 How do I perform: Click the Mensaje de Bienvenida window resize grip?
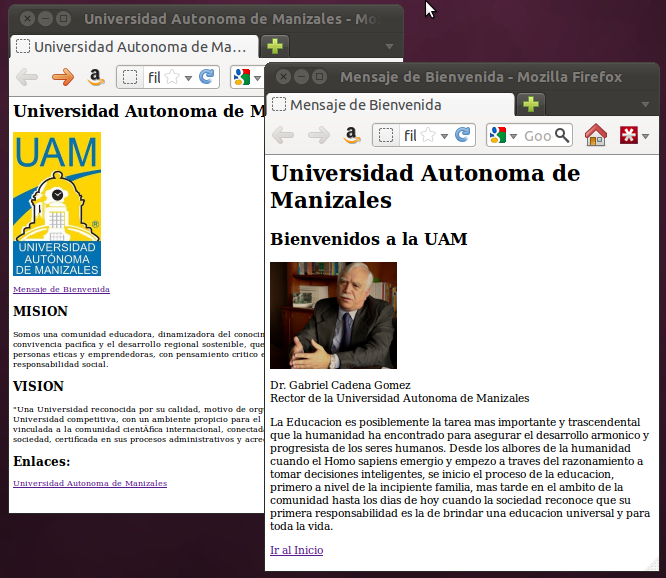click(652, 564)
